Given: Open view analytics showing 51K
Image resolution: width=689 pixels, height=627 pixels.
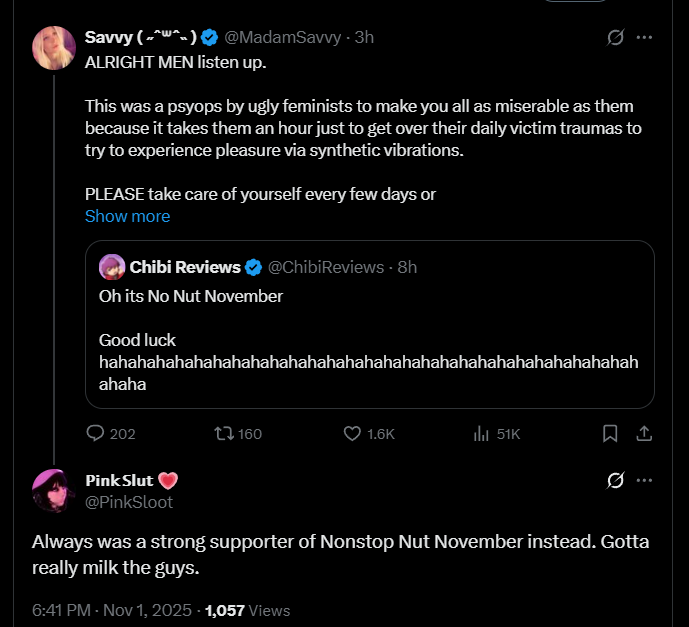Looking at the screenshot, I should click(x=481, y=433).
